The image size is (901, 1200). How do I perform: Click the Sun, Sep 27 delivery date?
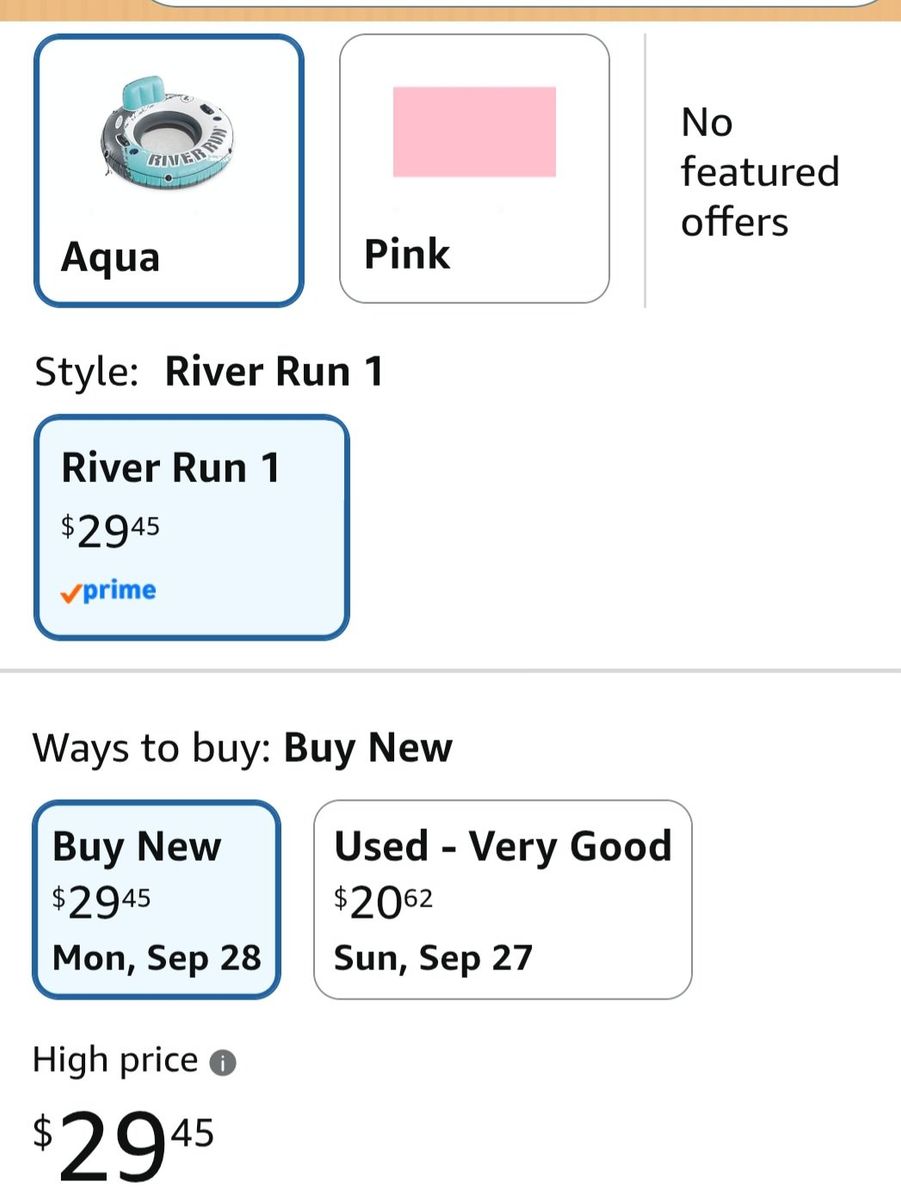(x=433, y=958)
